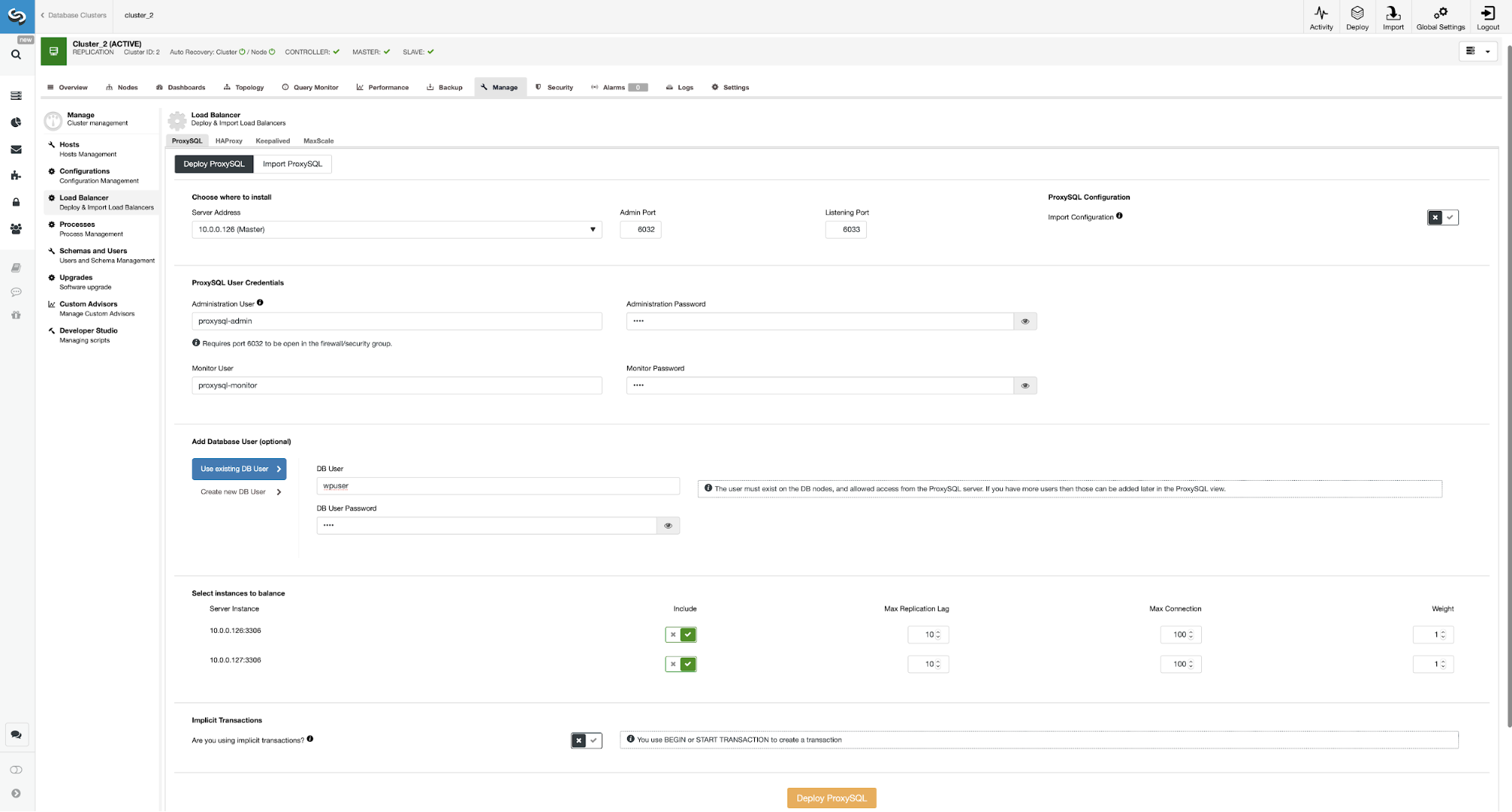Show the Monitor Password via the eye icon
Screen dimensions: 1512x812
click(1025, 386)
